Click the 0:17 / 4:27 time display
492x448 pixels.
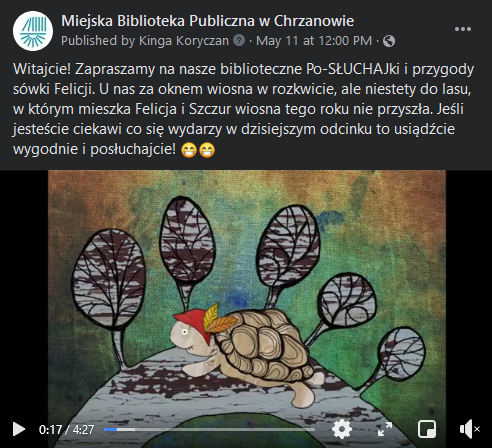coord(66,429)
